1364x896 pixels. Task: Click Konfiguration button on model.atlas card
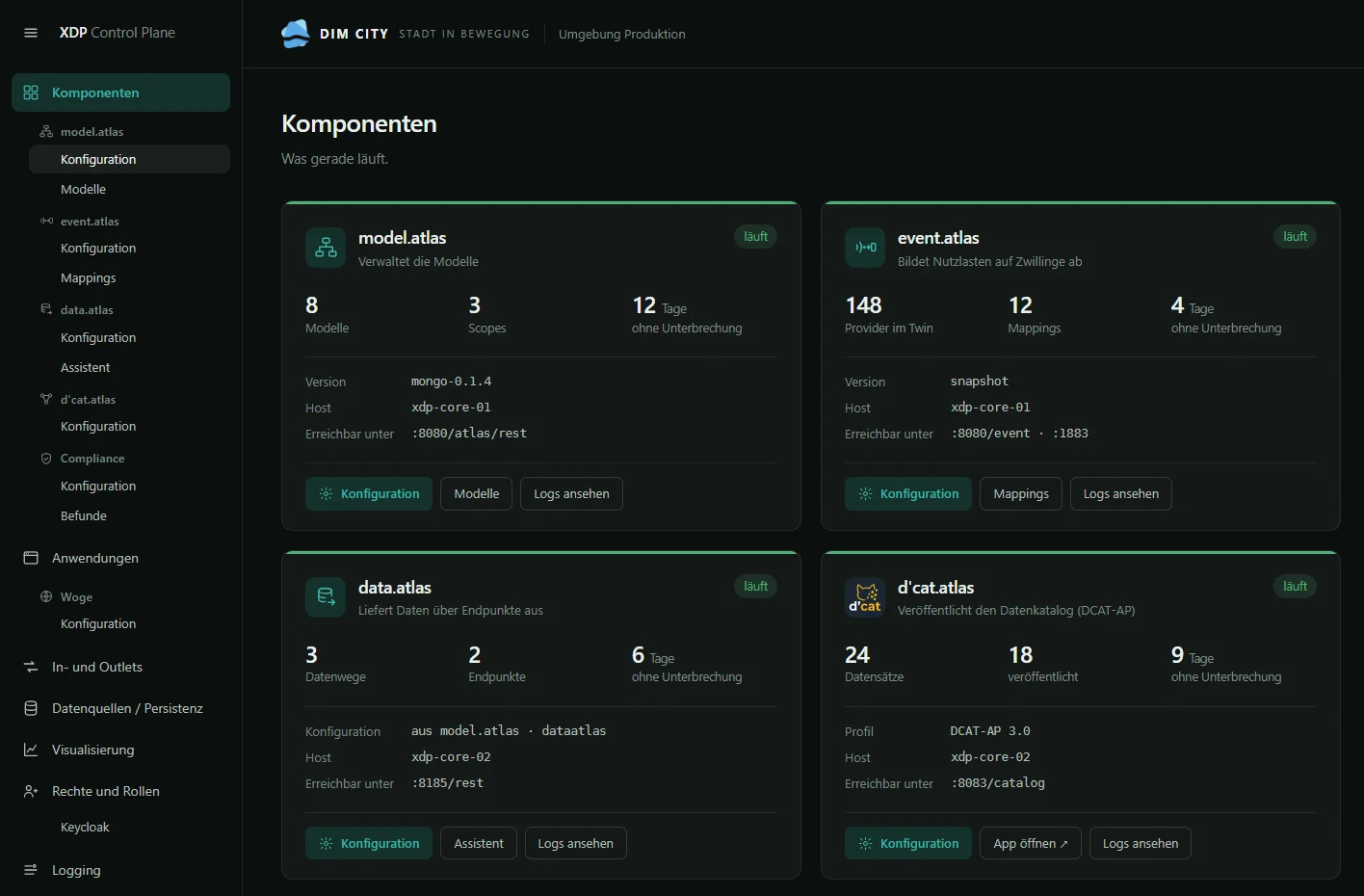point(369,493)
